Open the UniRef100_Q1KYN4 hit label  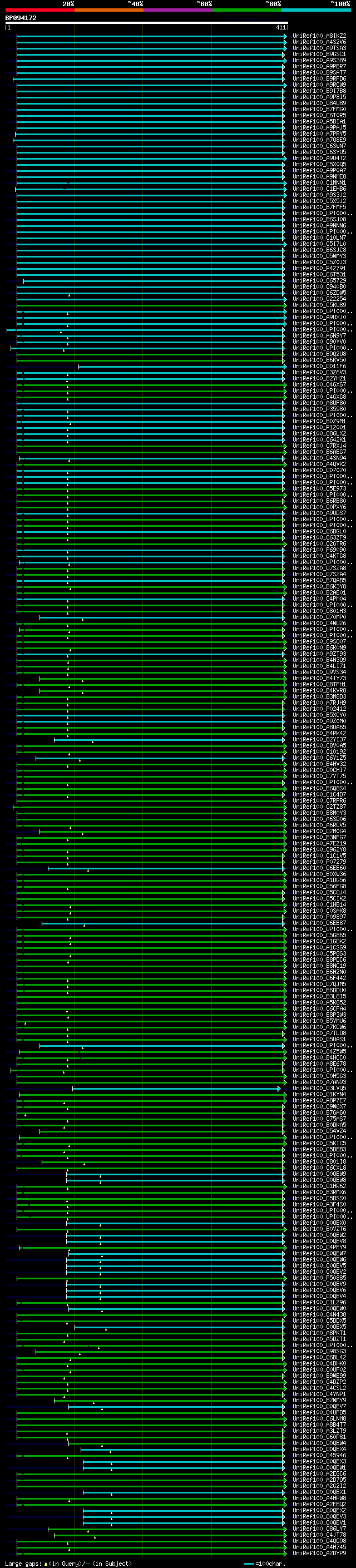click(x=319, y=1095)
